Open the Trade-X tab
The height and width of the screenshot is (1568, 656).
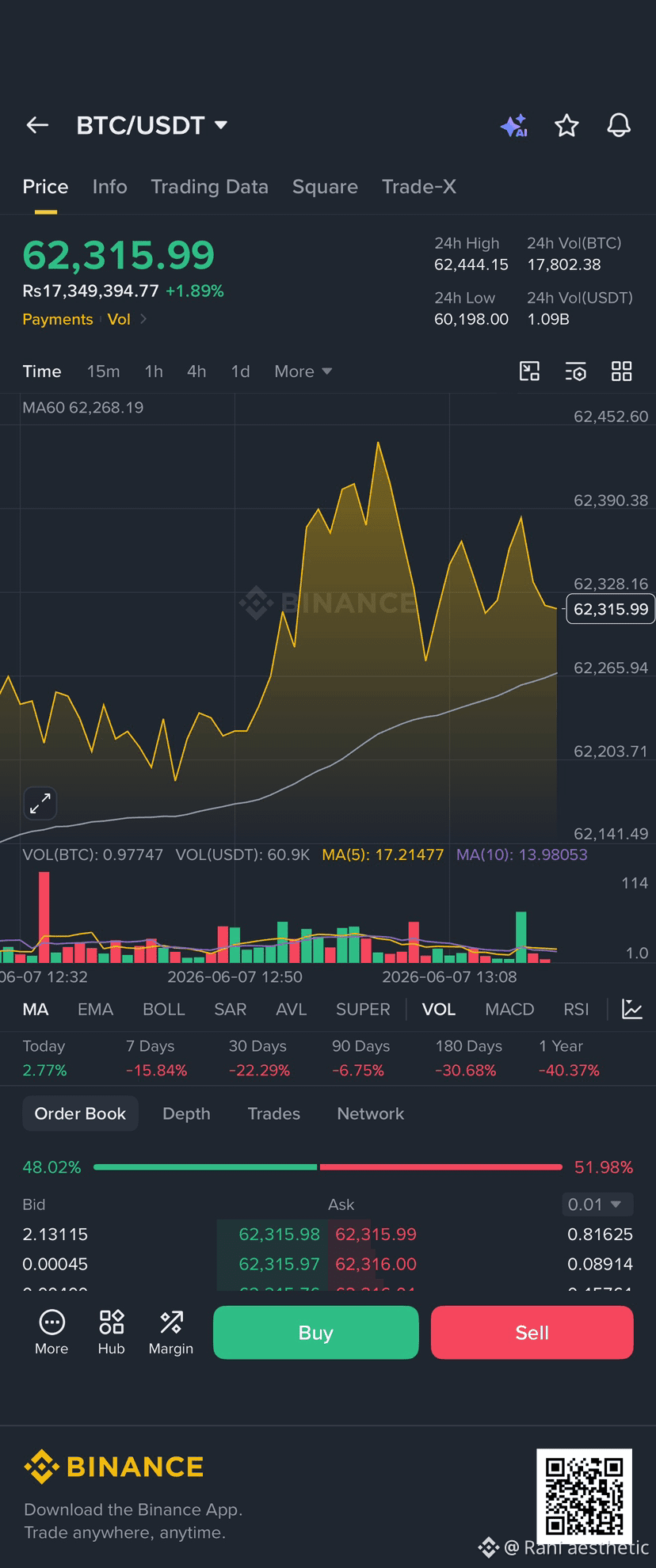[419, 187]
